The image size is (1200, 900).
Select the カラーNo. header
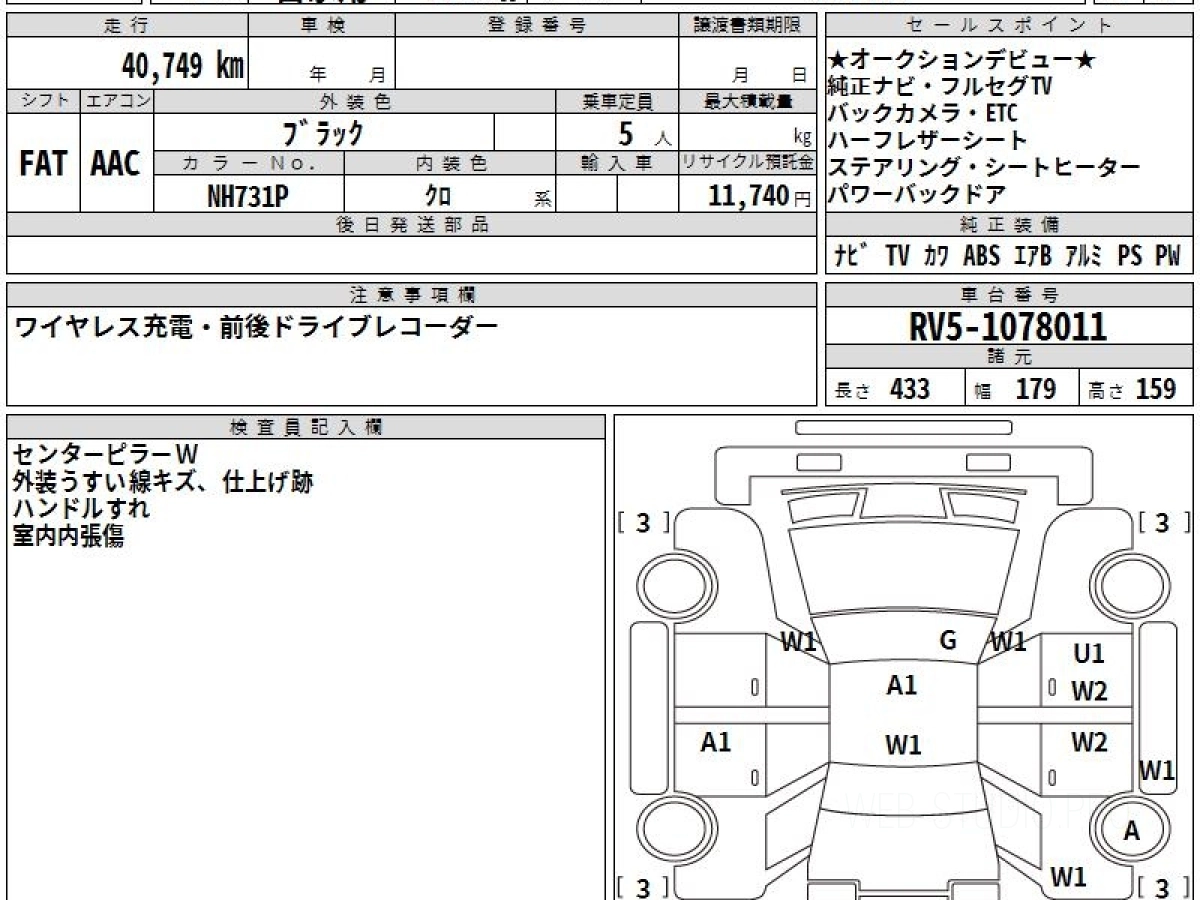[x=249, y=163]
